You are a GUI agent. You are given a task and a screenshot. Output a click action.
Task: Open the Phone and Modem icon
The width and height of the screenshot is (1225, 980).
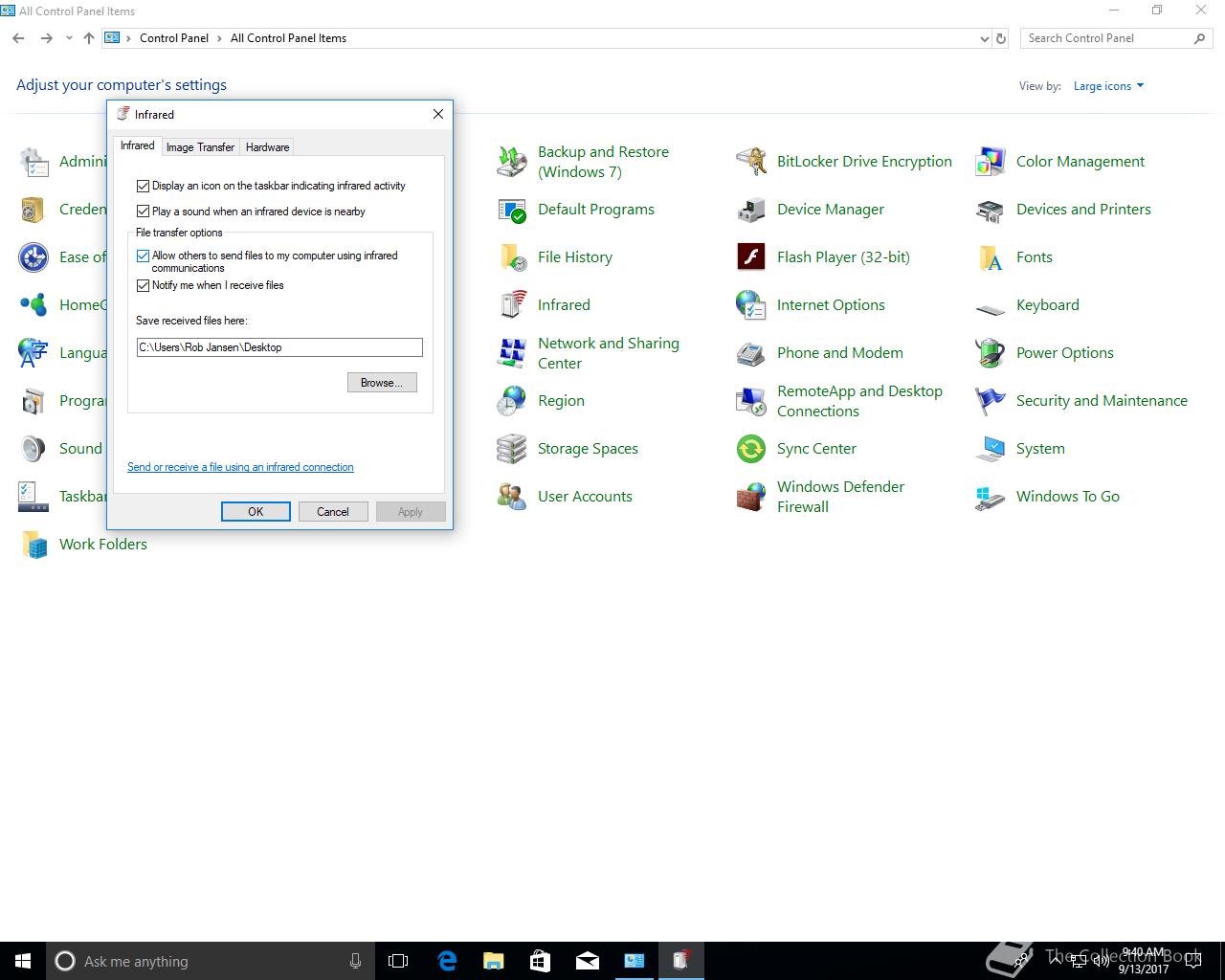(x=751, y=353)
